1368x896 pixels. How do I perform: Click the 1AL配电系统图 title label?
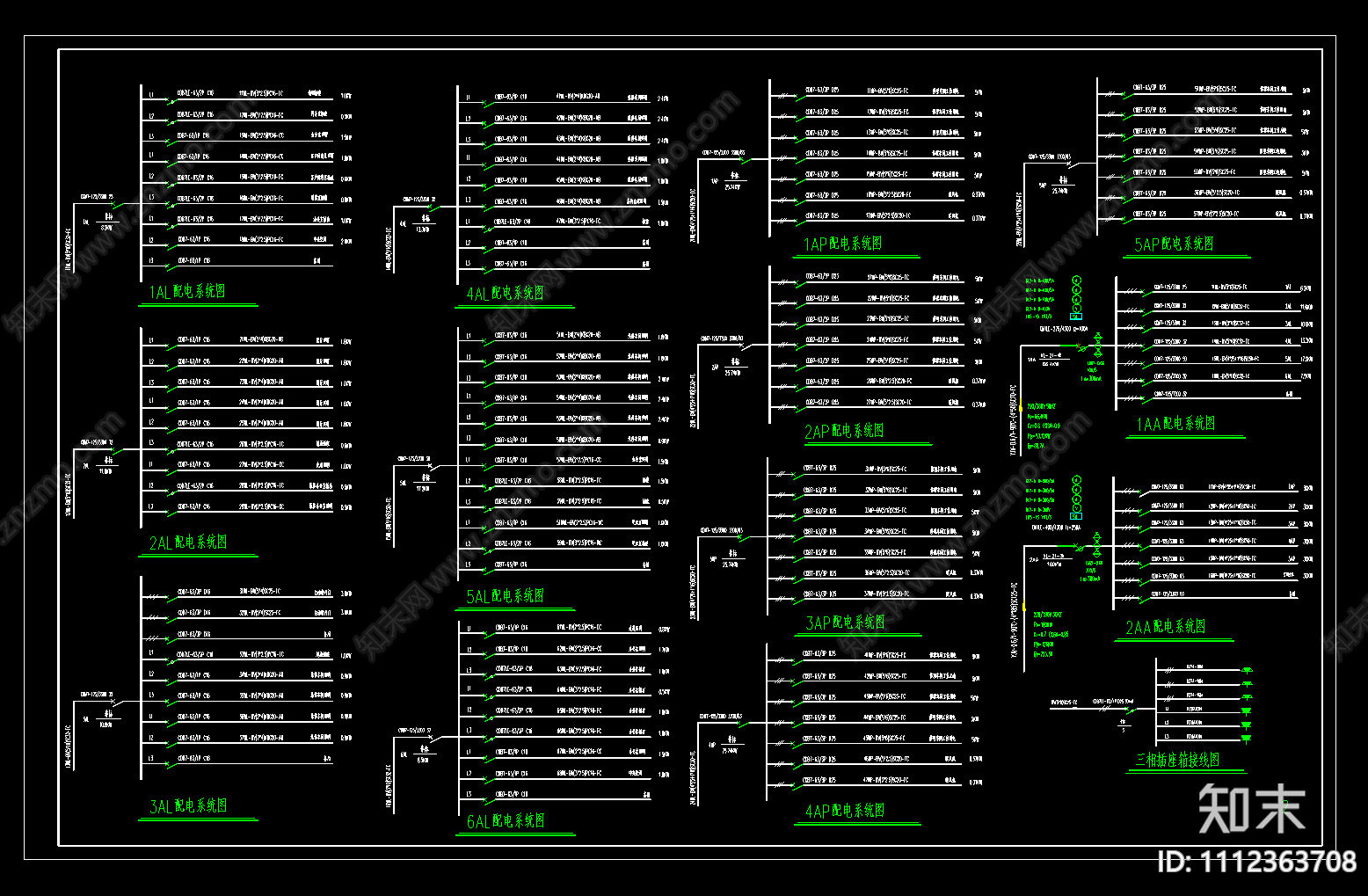click(186, 292)
